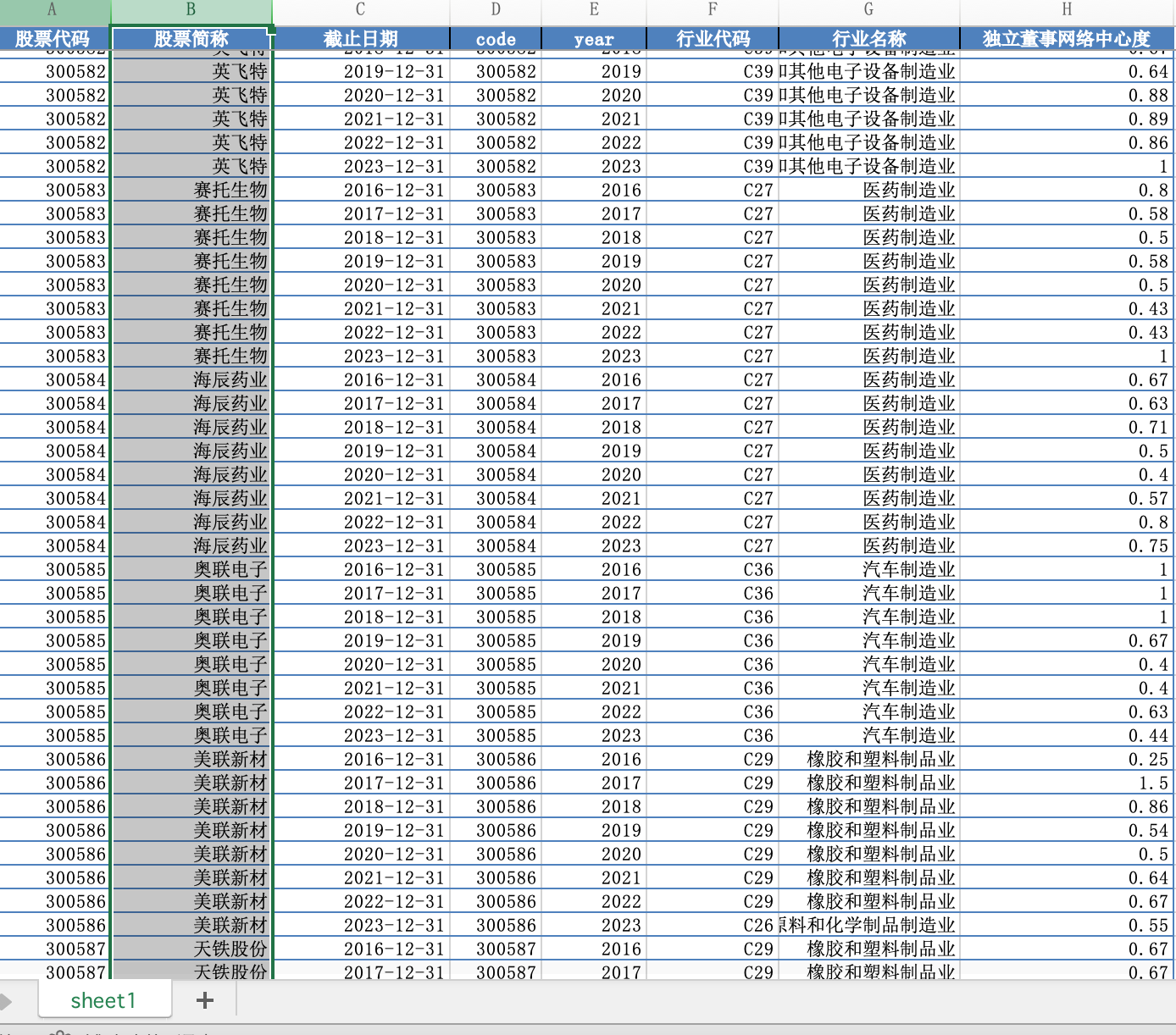Select column G by header letter

tap(868, 10)
